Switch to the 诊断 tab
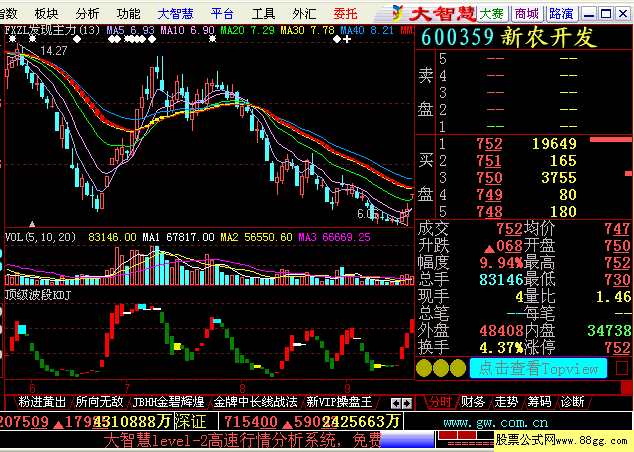Viewport: 634px width, 452px height. (572, 402)
